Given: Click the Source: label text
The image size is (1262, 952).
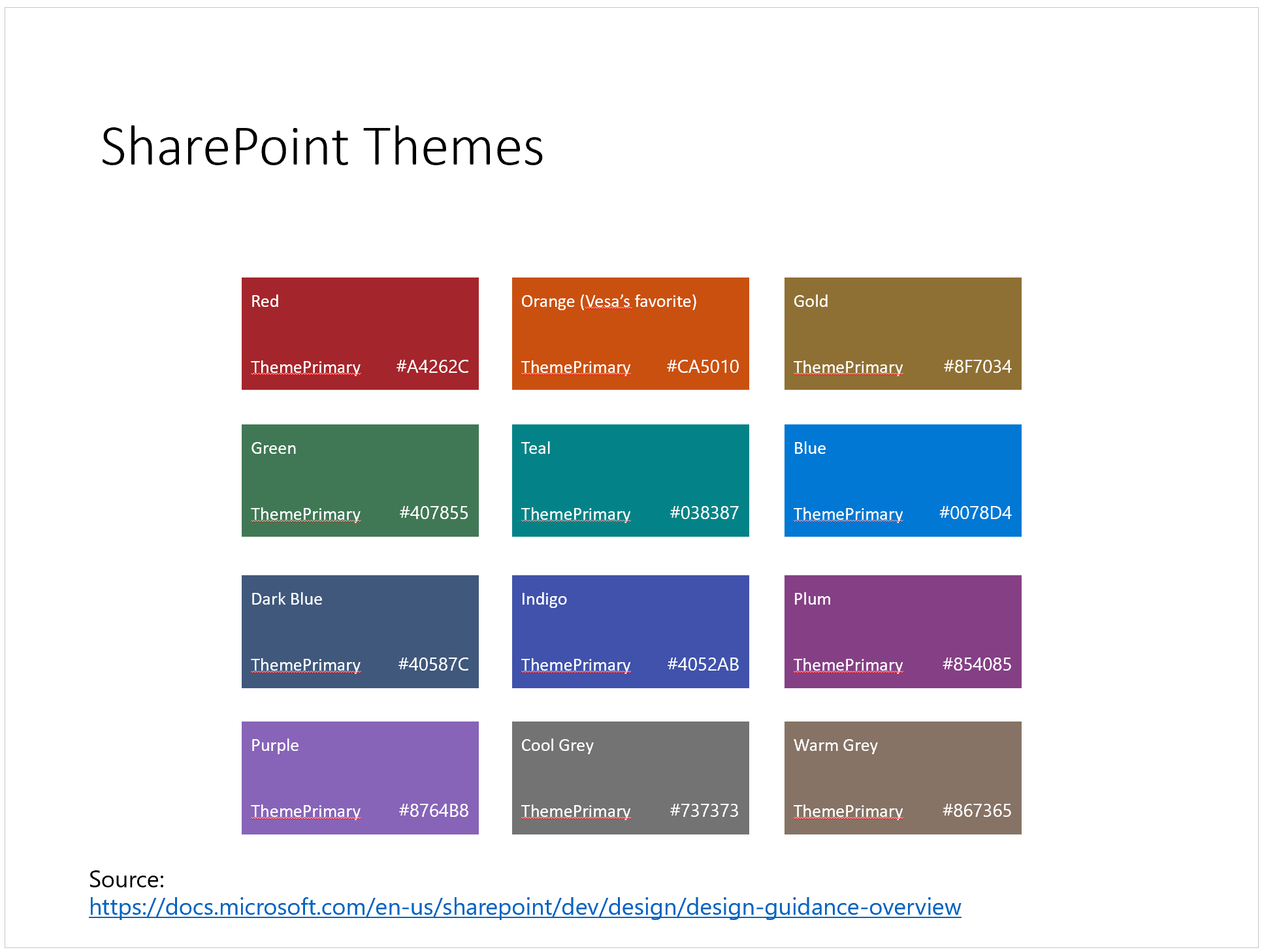Looking at the screenshot, I should pyautogui.click(x=127, y=880).
